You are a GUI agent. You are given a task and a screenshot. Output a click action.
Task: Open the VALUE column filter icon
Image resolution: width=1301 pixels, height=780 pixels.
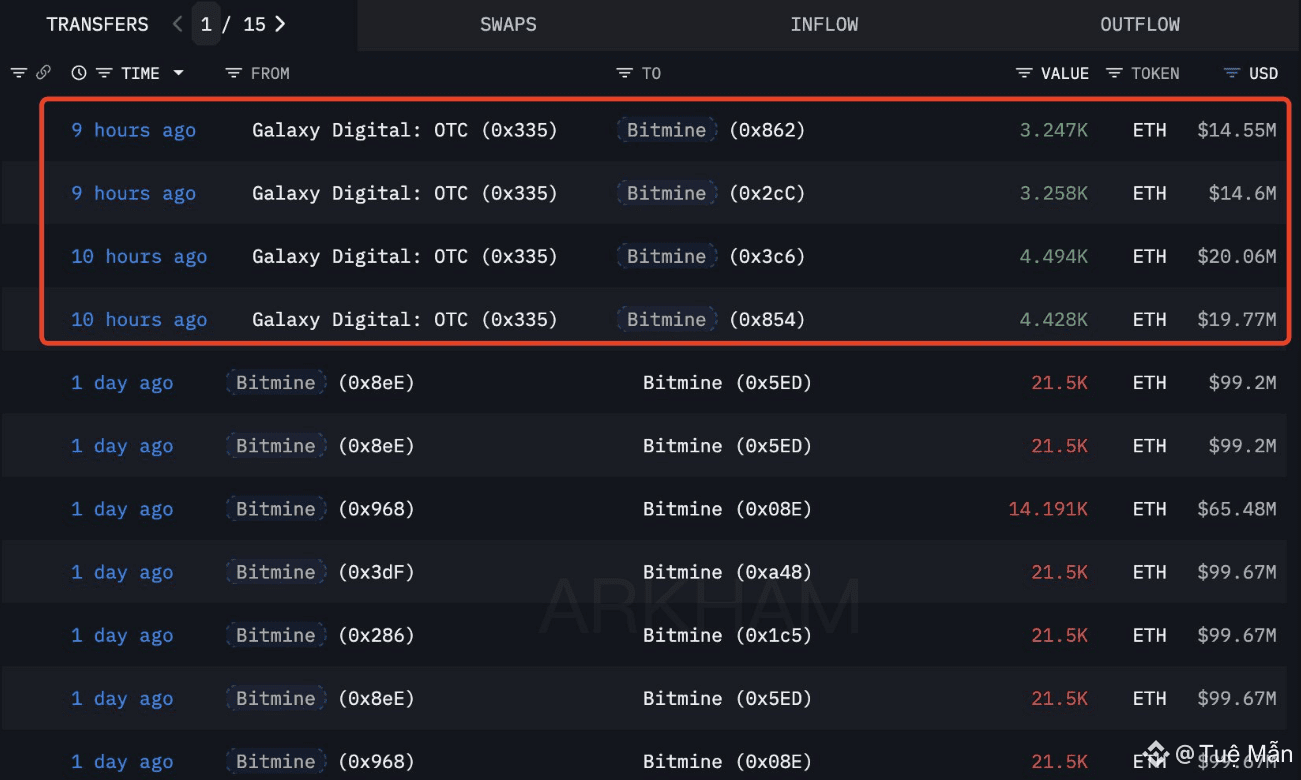click(x=1024, y=73)
